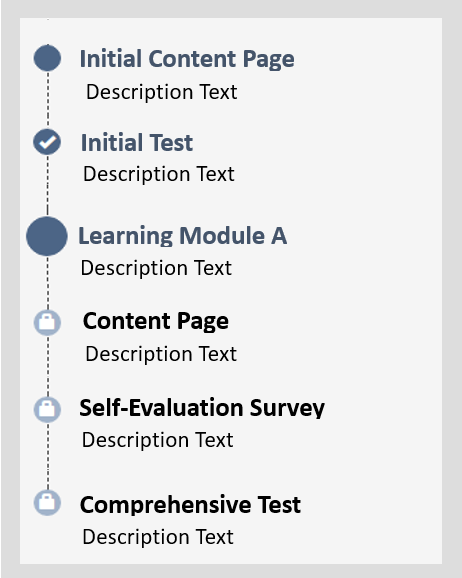Screen dimensions: 462x578
Task: Click dashed timeline line below Initial Content Page
Action: coord(48,100)
